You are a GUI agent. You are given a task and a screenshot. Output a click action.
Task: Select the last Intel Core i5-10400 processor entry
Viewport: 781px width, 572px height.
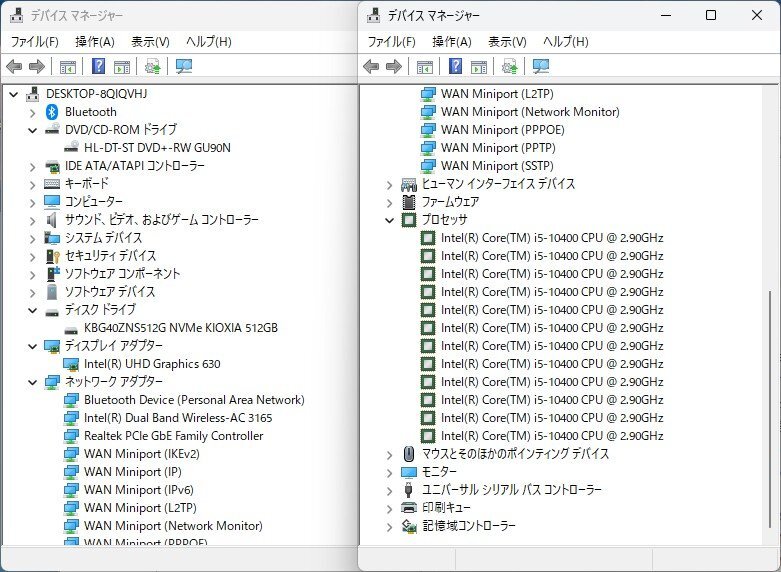click(552, 436)
